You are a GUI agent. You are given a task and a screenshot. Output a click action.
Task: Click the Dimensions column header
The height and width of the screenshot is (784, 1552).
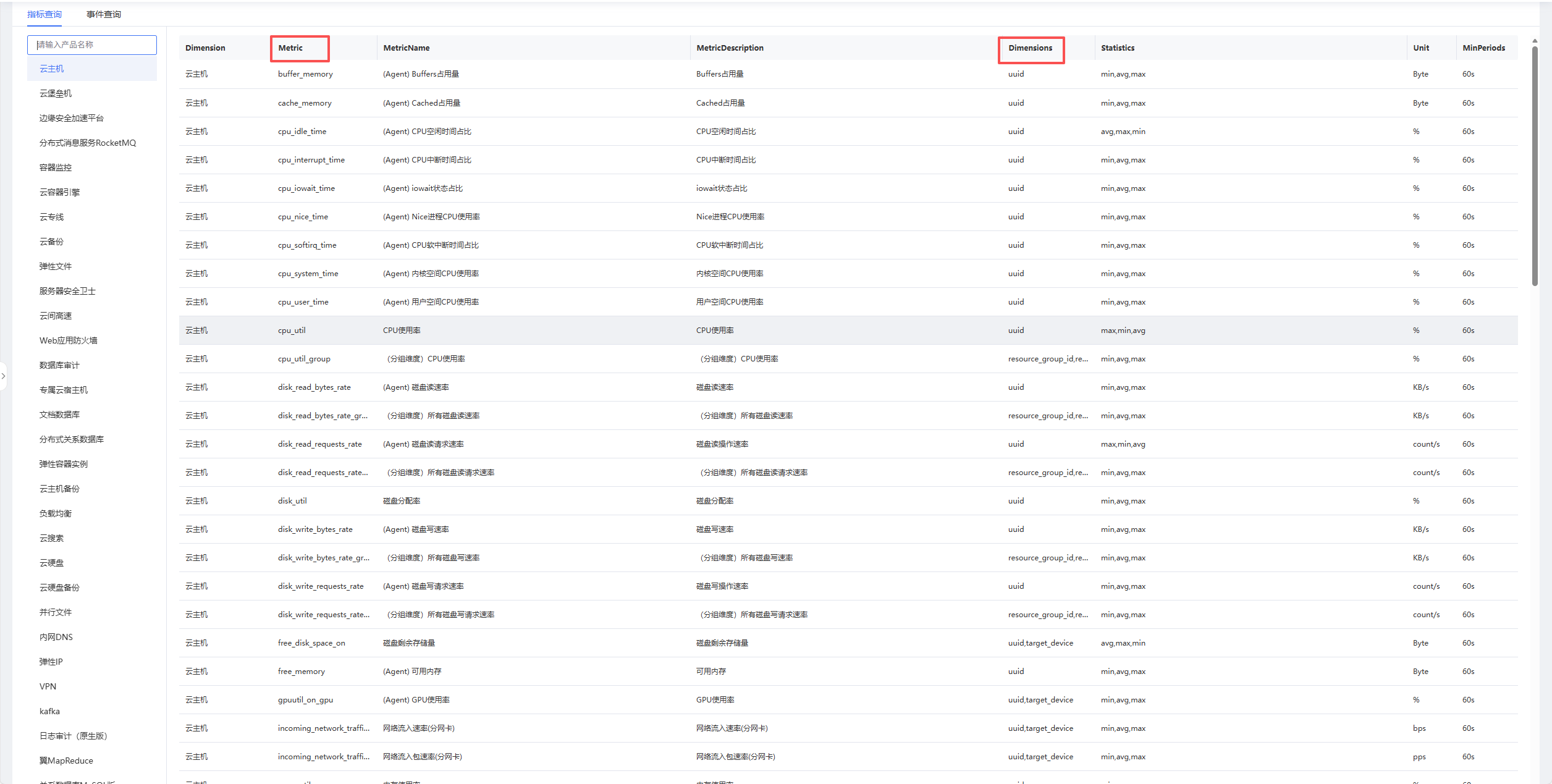click(x=1030, y=48)
